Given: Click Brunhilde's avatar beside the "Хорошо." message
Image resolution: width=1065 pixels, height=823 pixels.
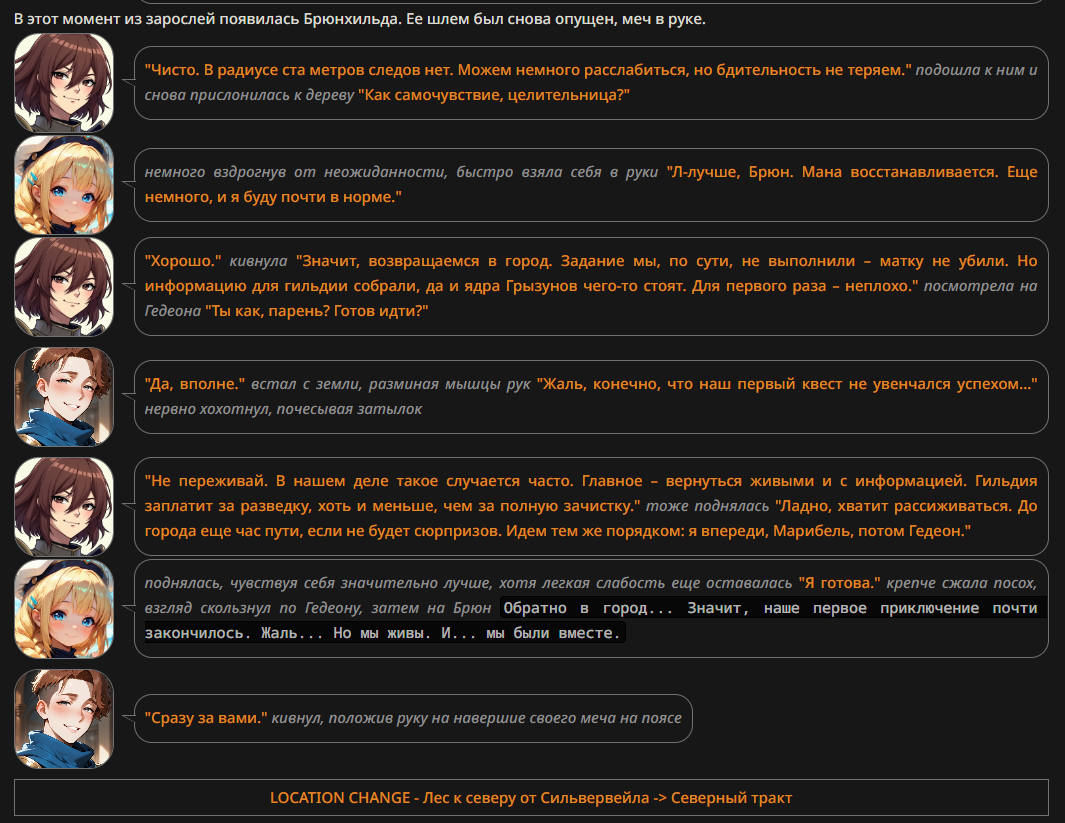Looking at the screenshot, I should pyautogui.click(x=64, y=287).
